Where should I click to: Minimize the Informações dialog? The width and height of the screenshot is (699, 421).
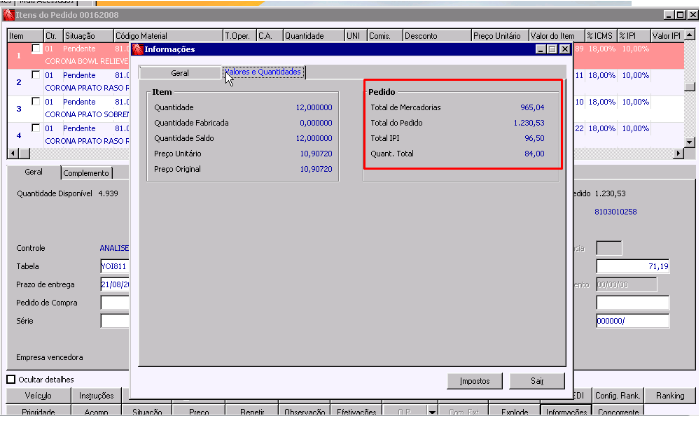click(x=541, y=49)
